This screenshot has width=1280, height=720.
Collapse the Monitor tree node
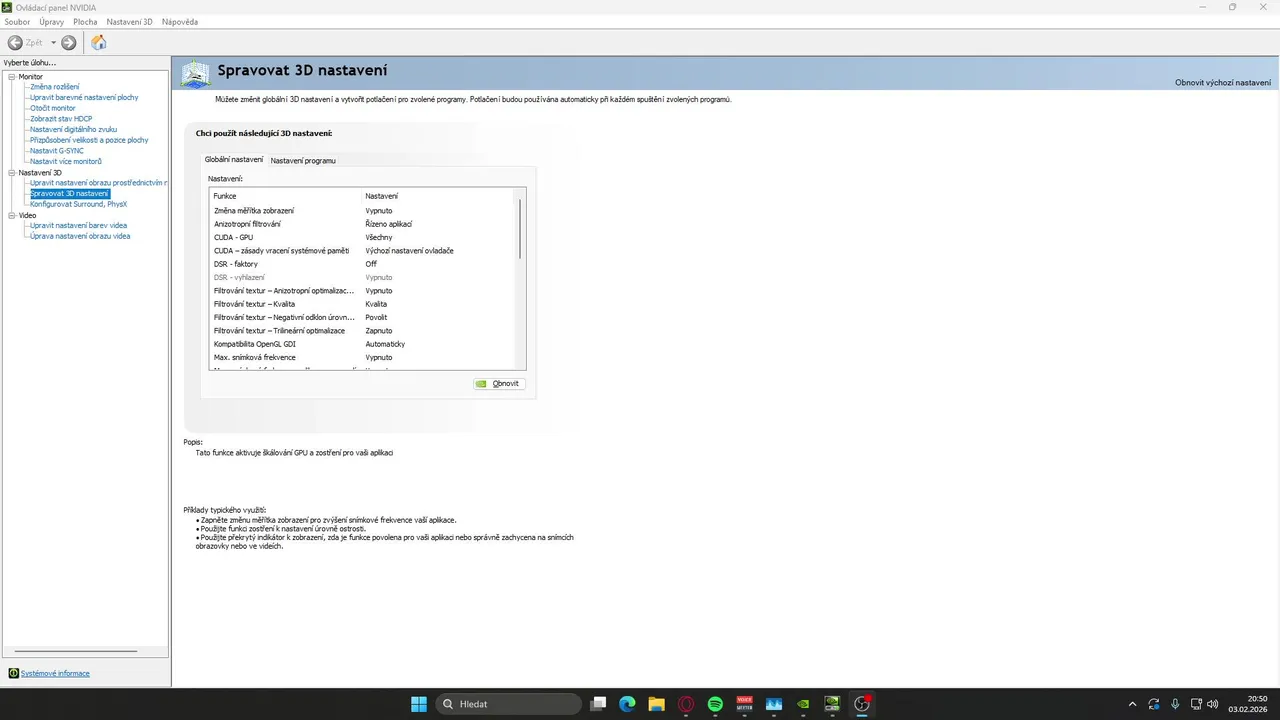point(11,76)
